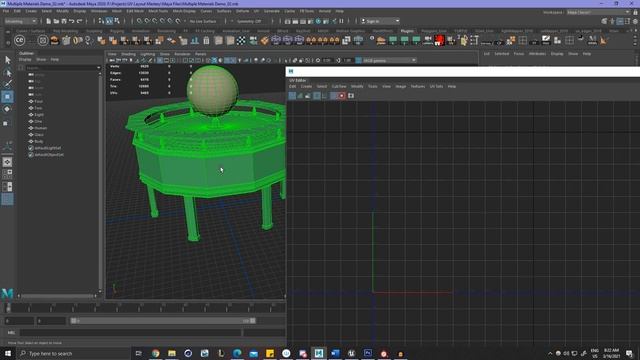Open the Mesh Tools menu in main menu bar
This screenshot has height=360, width=640.
[158, 11]
